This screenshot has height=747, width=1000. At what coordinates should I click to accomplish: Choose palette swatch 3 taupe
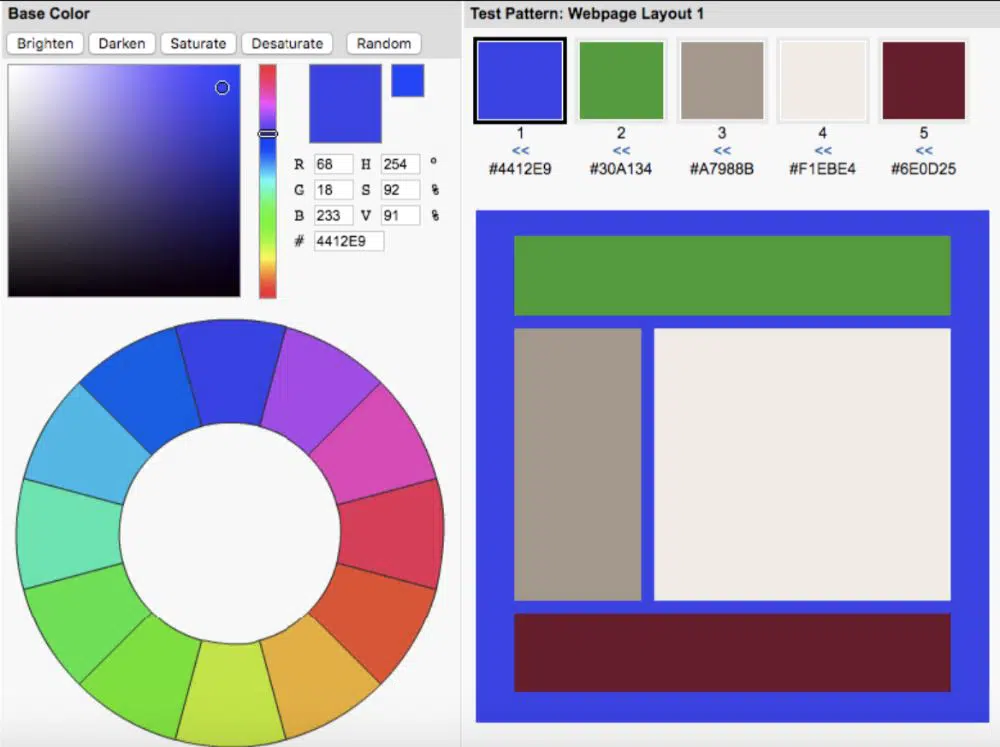[x=722, y=80]
